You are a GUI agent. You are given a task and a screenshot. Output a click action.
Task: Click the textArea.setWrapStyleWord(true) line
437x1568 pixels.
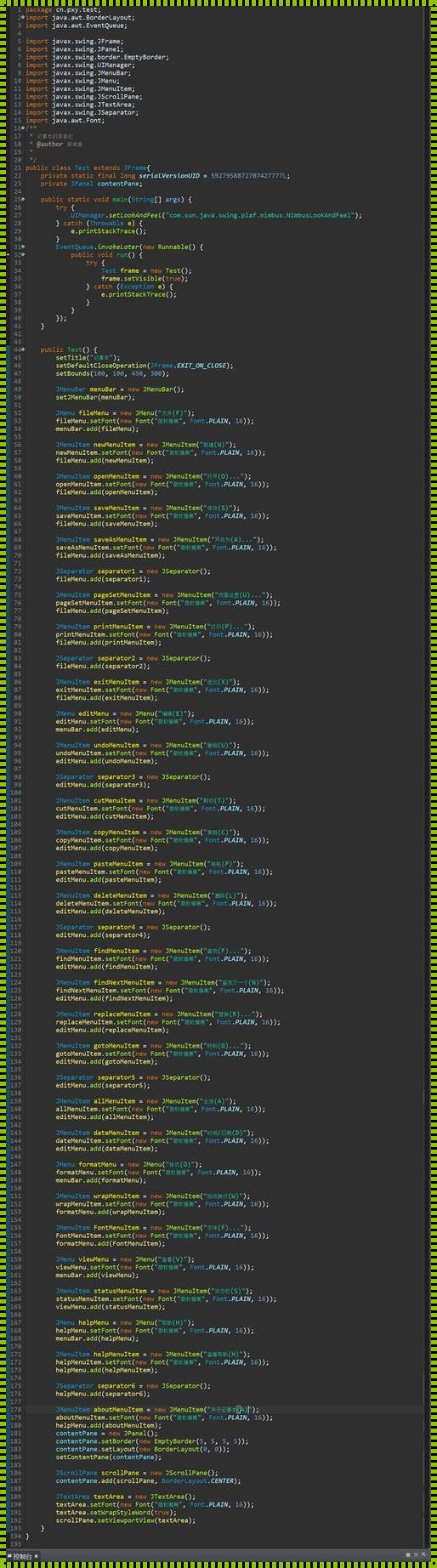114,1512
